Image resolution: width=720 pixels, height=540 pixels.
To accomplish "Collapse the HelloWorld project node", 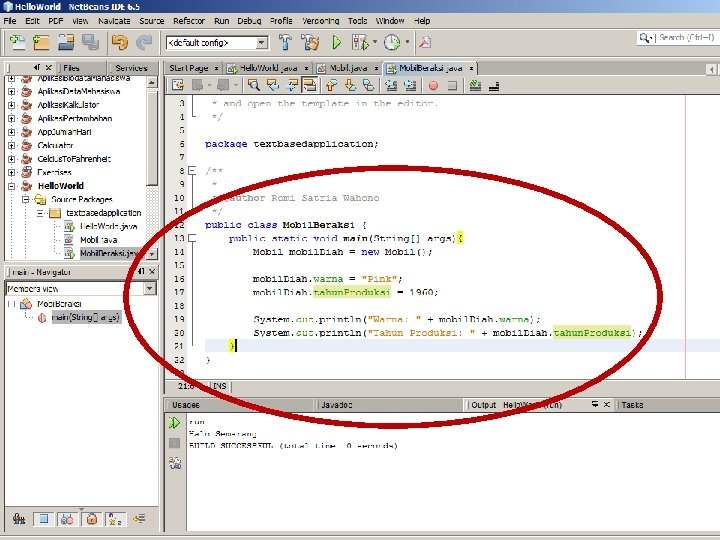I will pos(11,186).
